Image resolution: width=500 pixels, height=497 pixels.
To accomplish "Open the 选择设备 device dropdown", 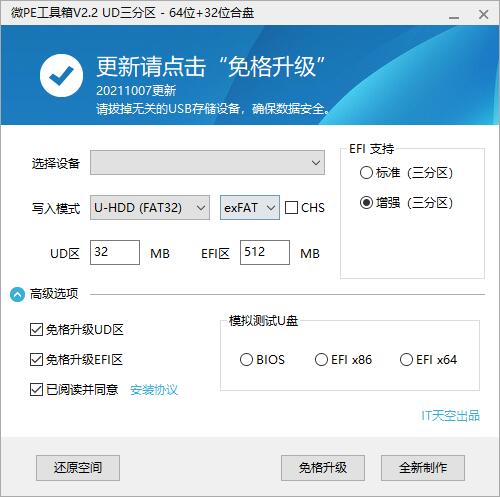I will [x=207, y=163].
